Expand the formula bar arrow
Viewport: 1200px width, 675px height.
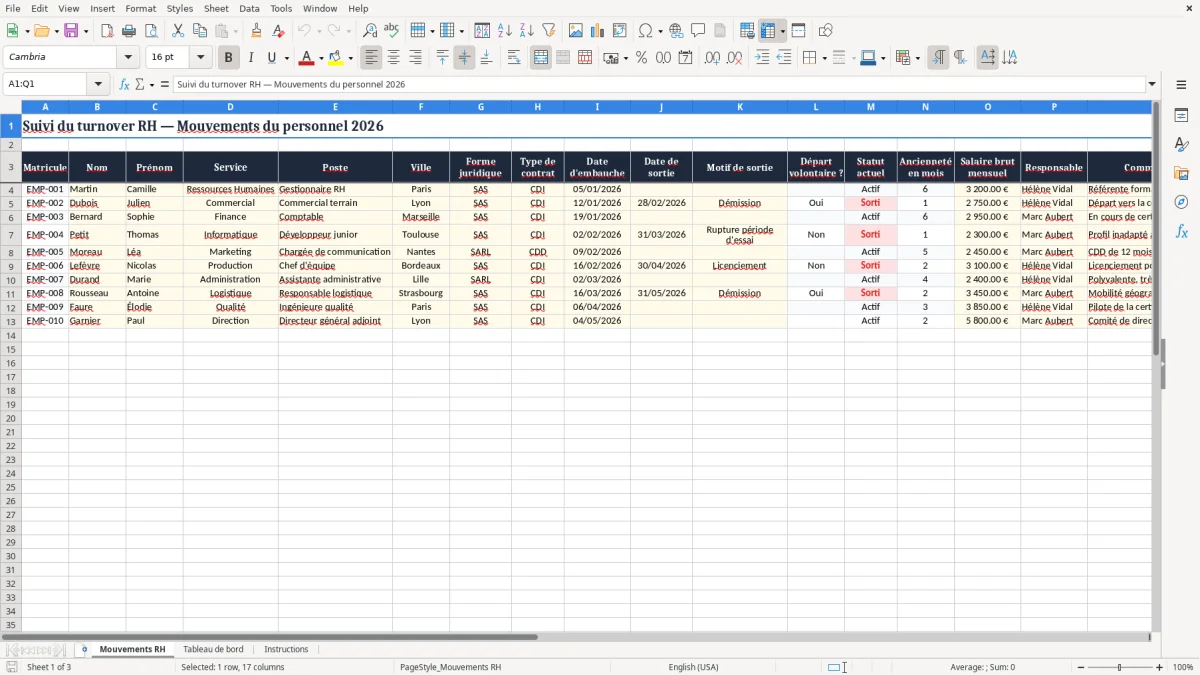[1152, 85]
